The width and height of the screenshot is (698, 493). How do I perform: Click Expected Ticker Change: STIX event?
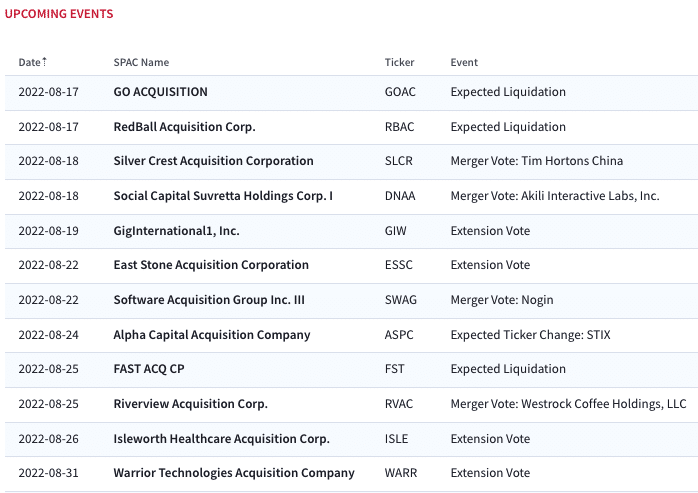point(530,335)
